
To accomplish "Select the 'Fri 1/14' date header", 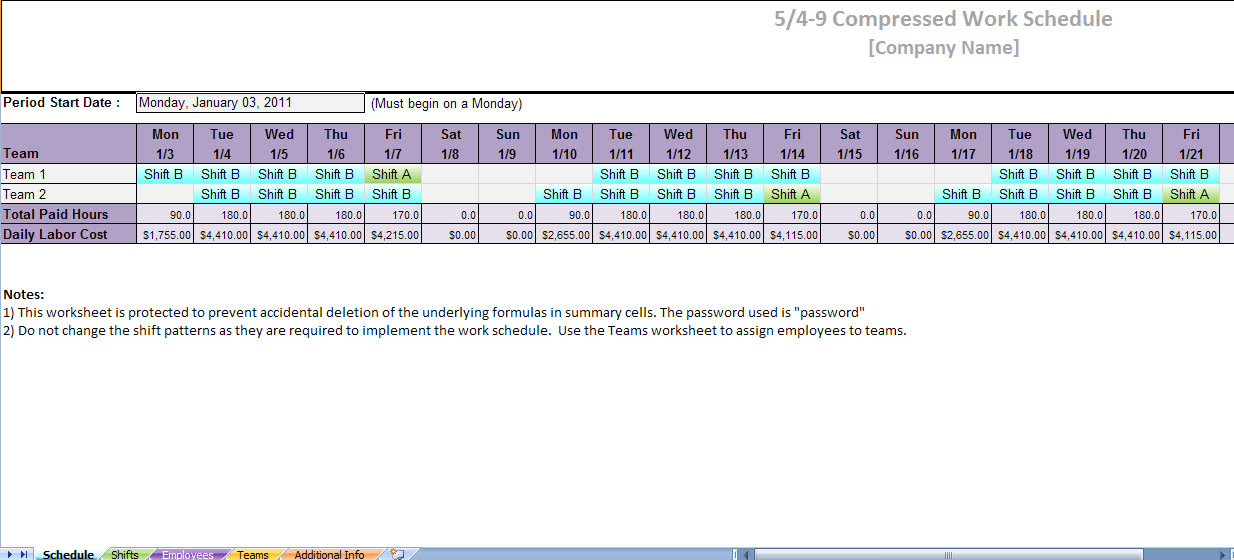I will [792, 144].
